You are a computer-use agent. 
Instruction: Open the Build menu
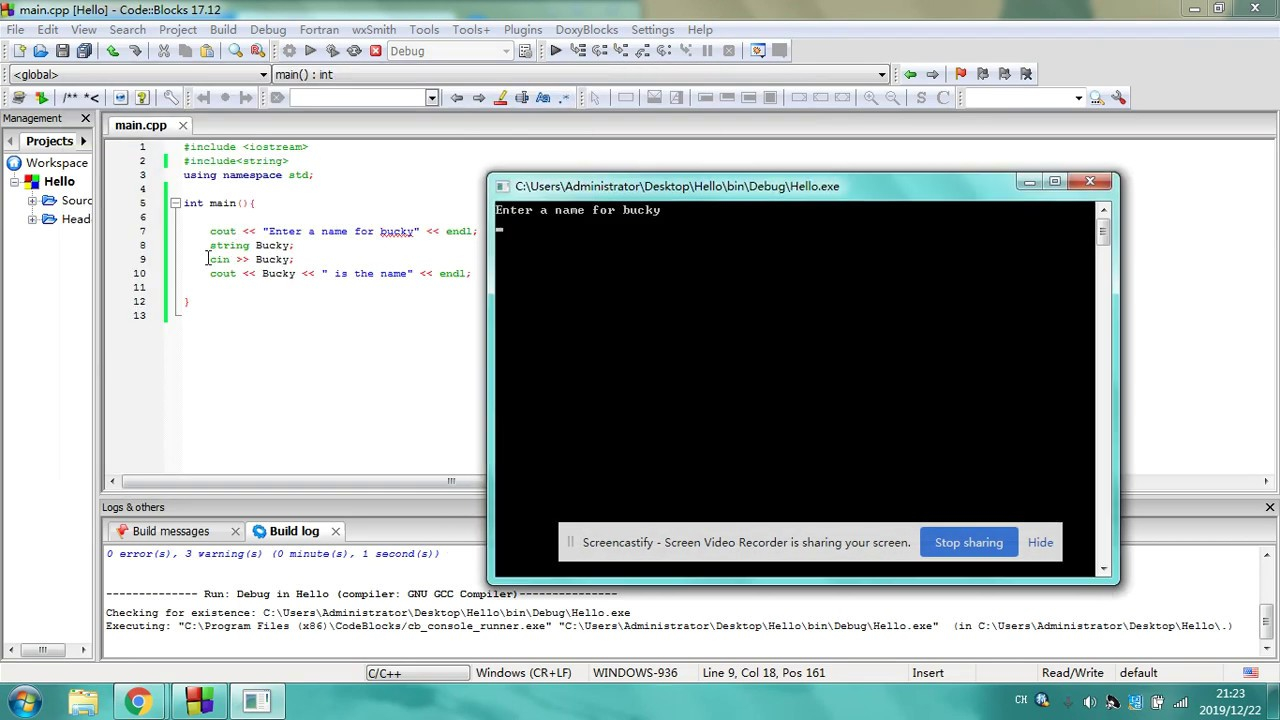[223, 29]
